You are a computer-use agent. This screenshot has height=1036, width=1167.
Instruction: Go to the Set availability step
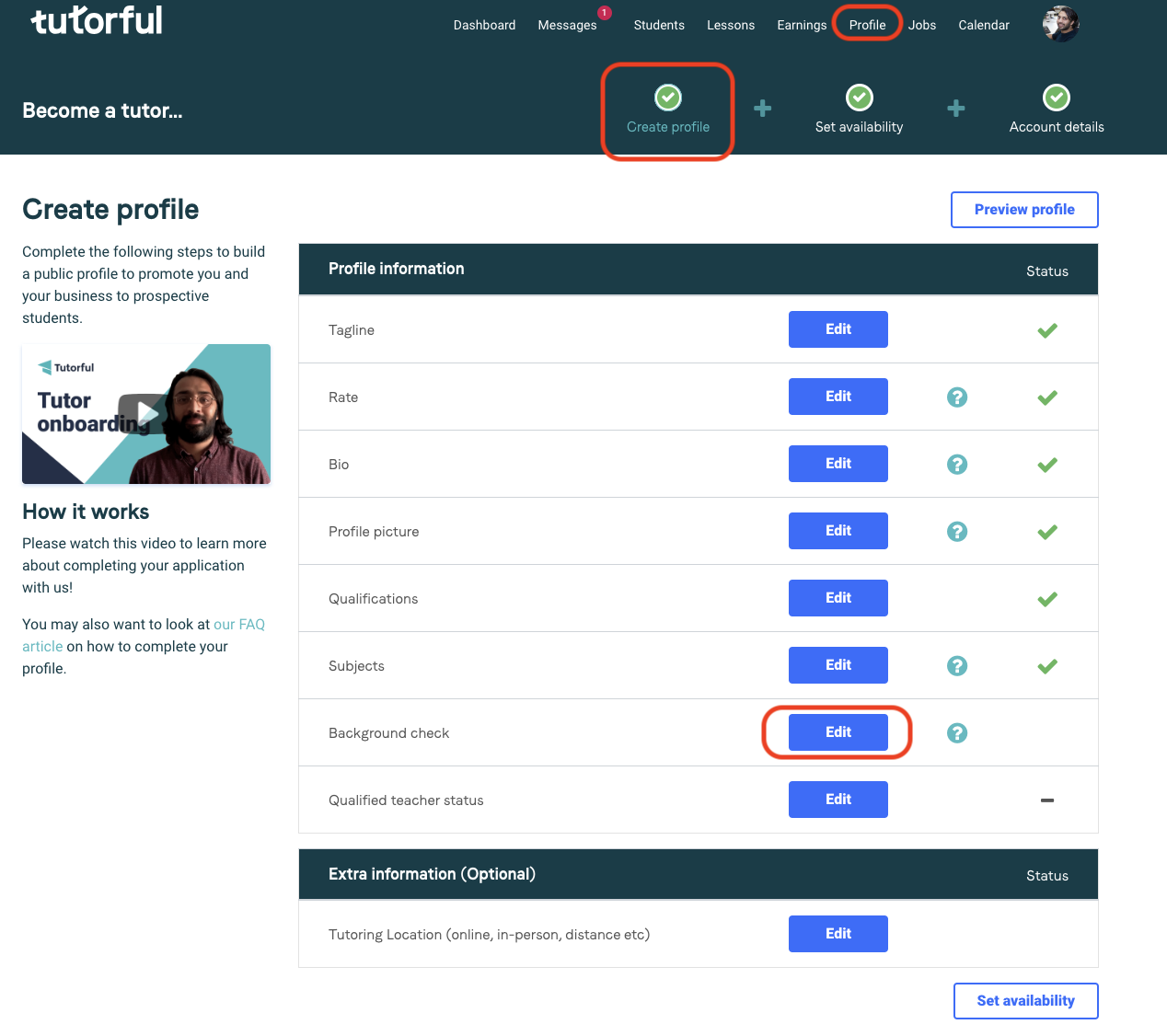[859, 110]
